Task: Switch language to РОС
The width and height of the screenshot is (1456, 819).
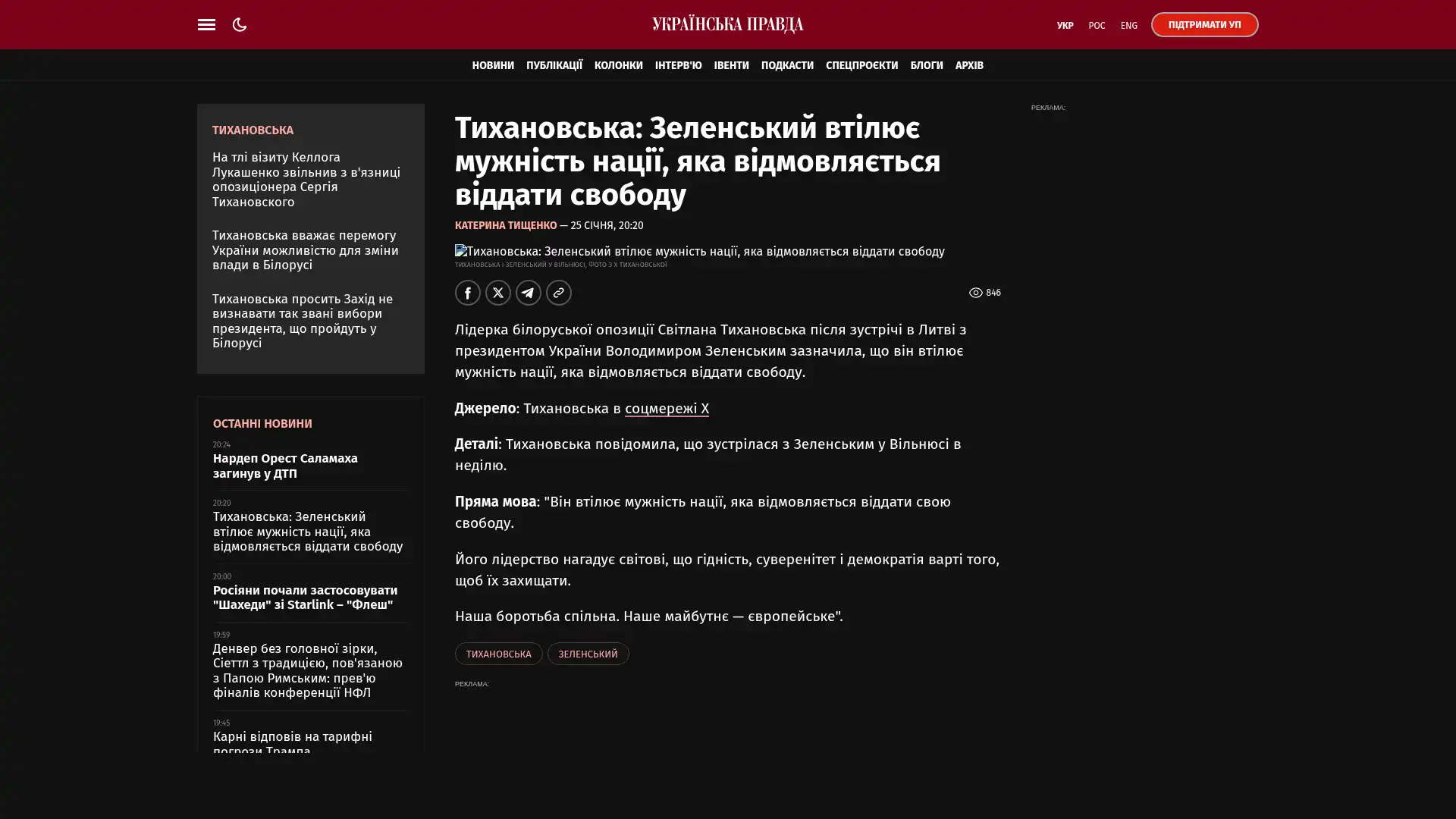Action: pos(1097,26)
